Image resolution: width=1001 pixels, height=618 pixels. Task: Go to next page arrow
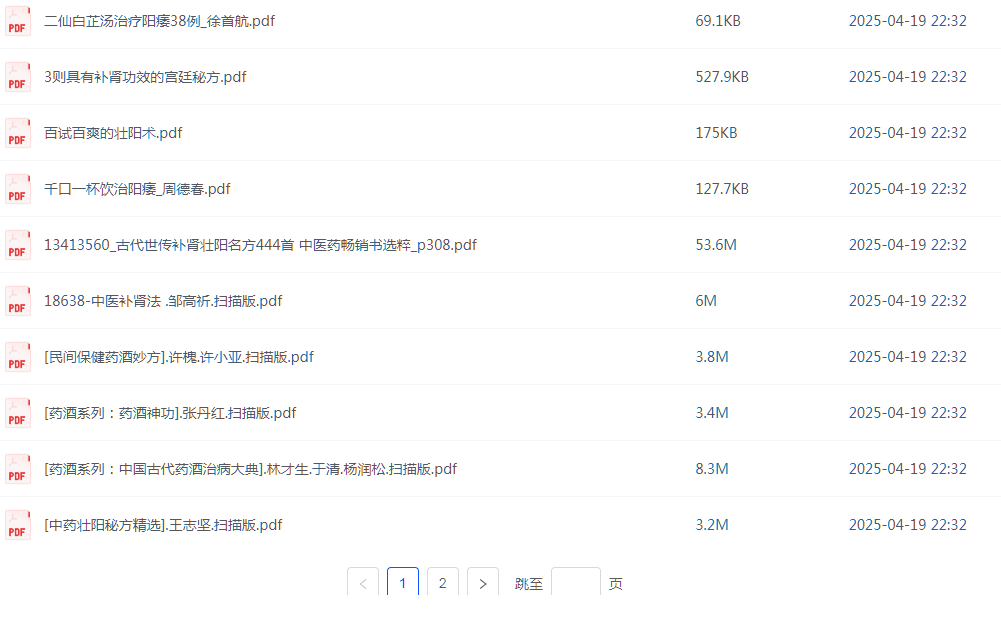pyautogui.click(x=483, y=583)
